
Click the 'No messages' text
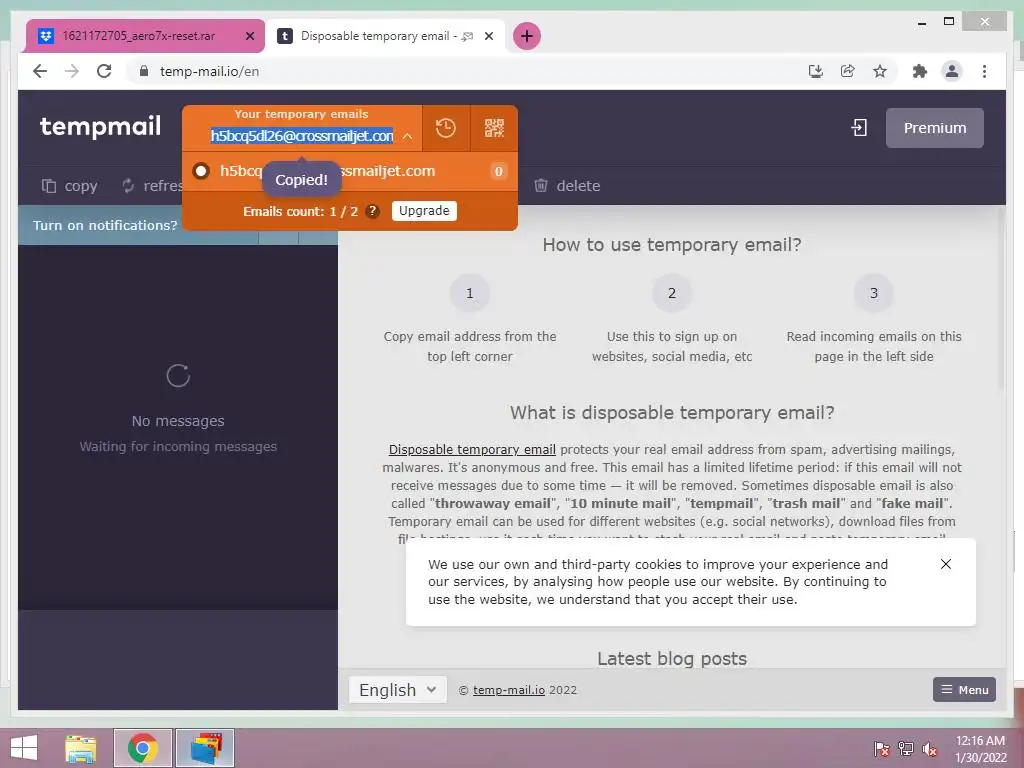coord(178,421)
